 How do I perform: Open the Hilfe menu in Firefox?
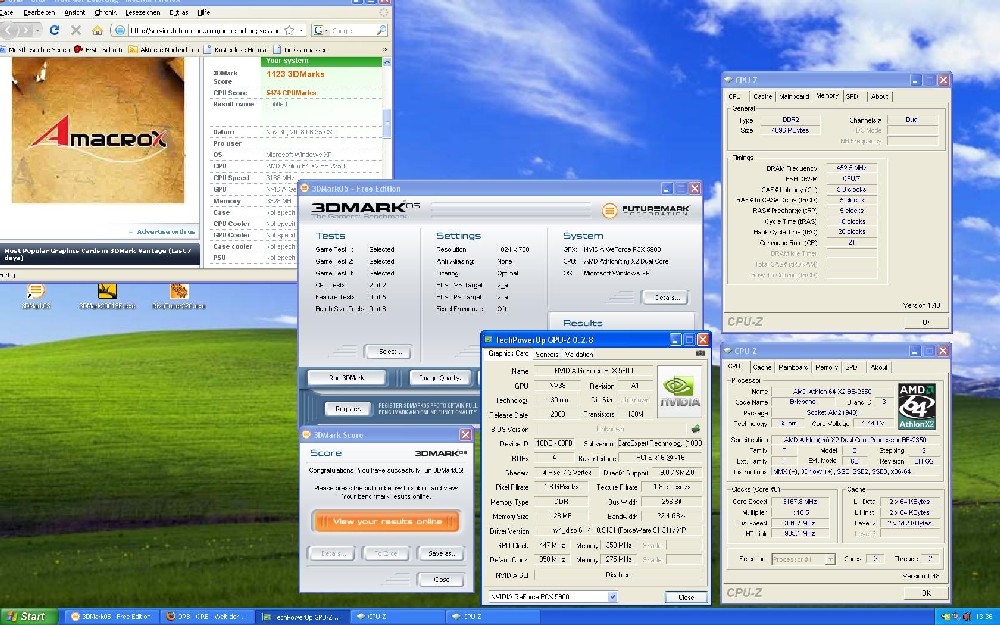[x=204, y=12]
